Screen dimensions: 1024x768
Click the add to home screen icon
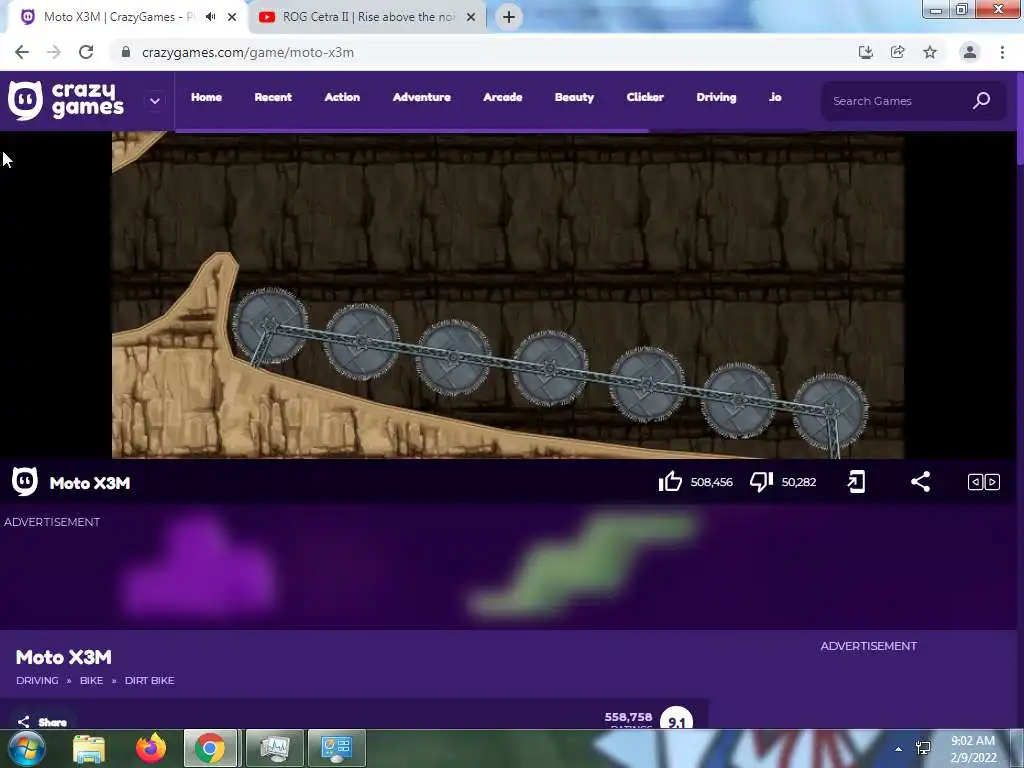[856, 482]
